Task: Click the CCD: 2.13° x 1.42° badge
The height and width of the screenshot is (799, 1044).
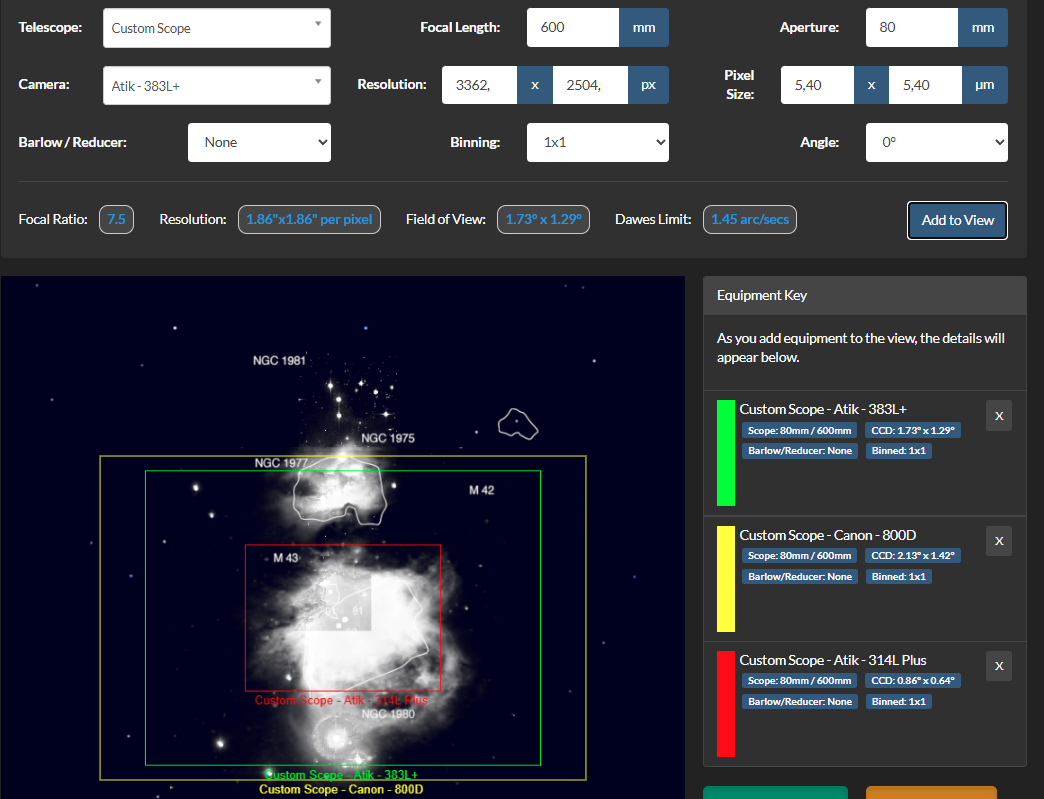Action: pyautogui.click(x=913, y=555)
